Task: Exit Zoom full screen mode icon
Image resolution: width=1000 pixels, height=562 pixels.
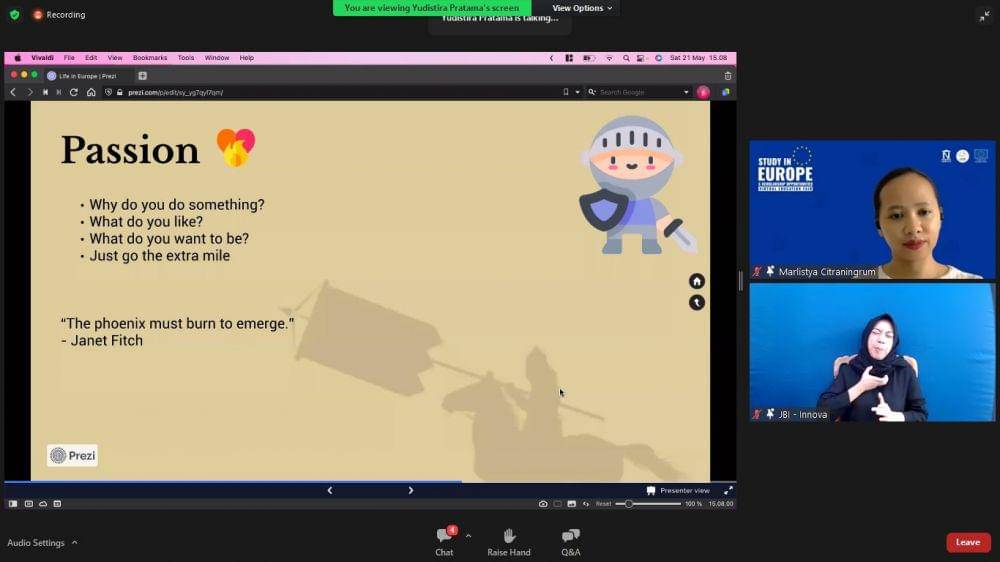Action: 984,15
